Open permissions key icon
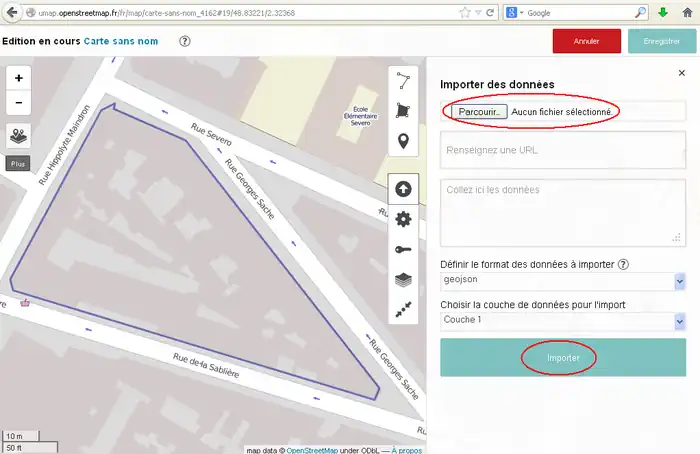Screen dimensions: 700x454 click(x=403, y=250)
